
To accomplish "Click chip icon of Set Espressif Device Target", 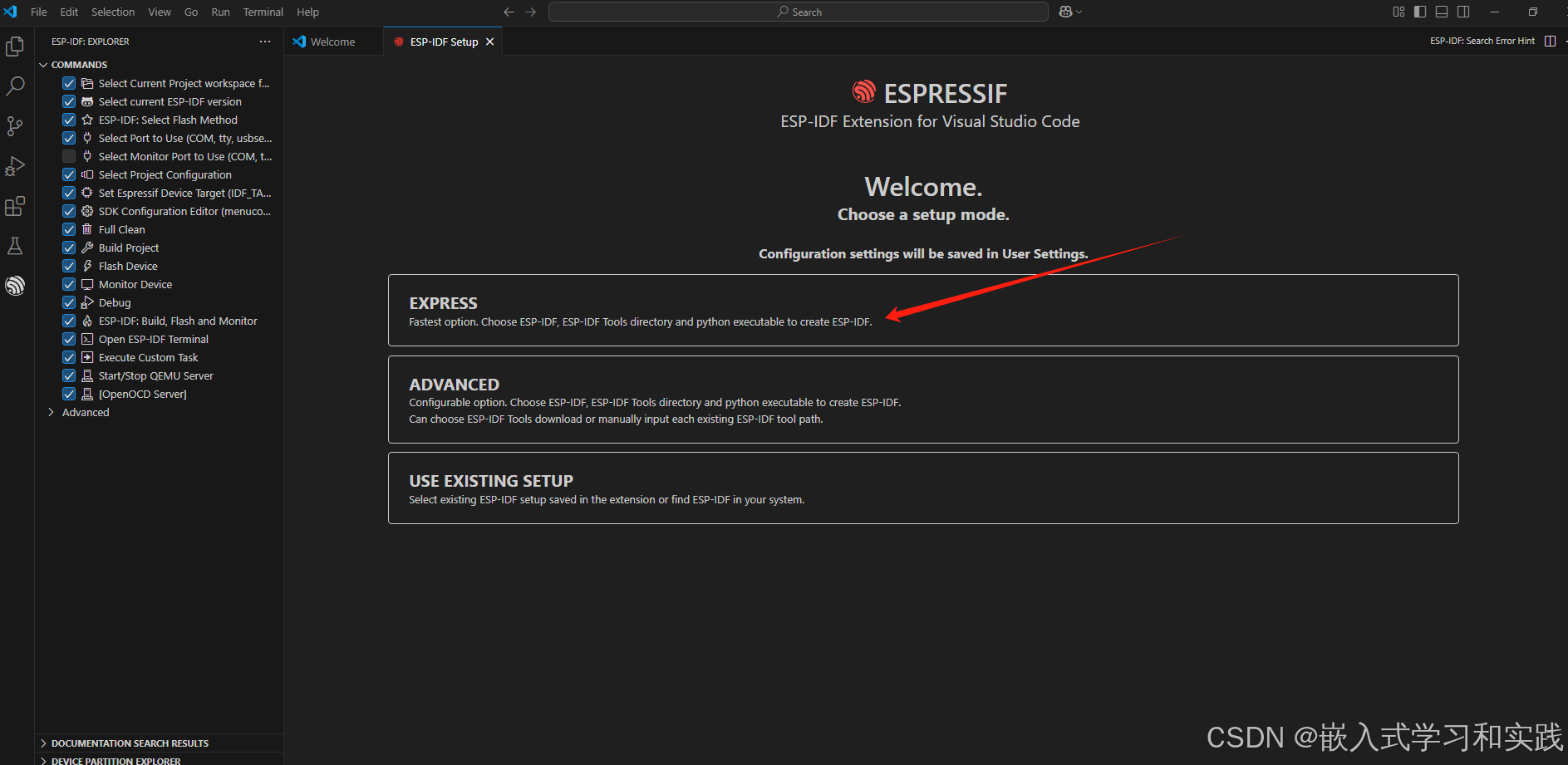I will [x=87, y=193].
